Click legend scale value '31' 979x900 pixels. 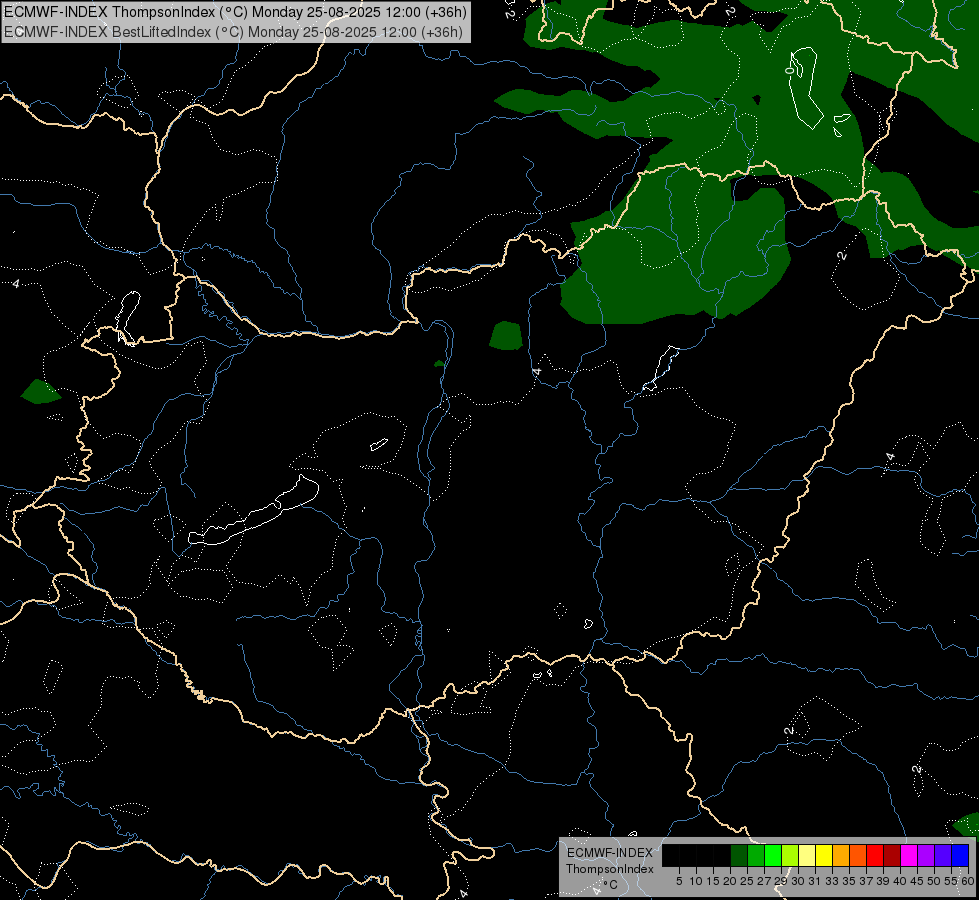(815, 881)
